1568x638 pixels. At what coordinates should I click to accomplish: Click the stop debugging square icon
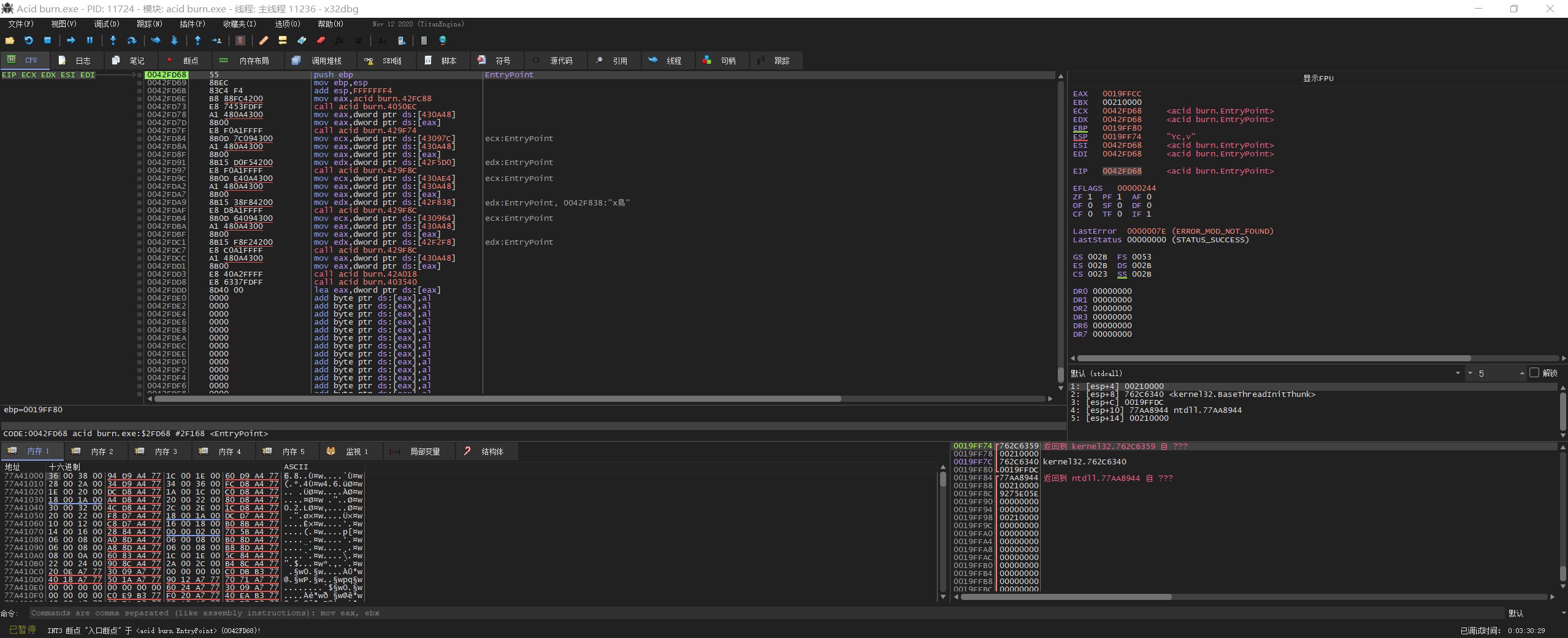click(x=47, y=40)
